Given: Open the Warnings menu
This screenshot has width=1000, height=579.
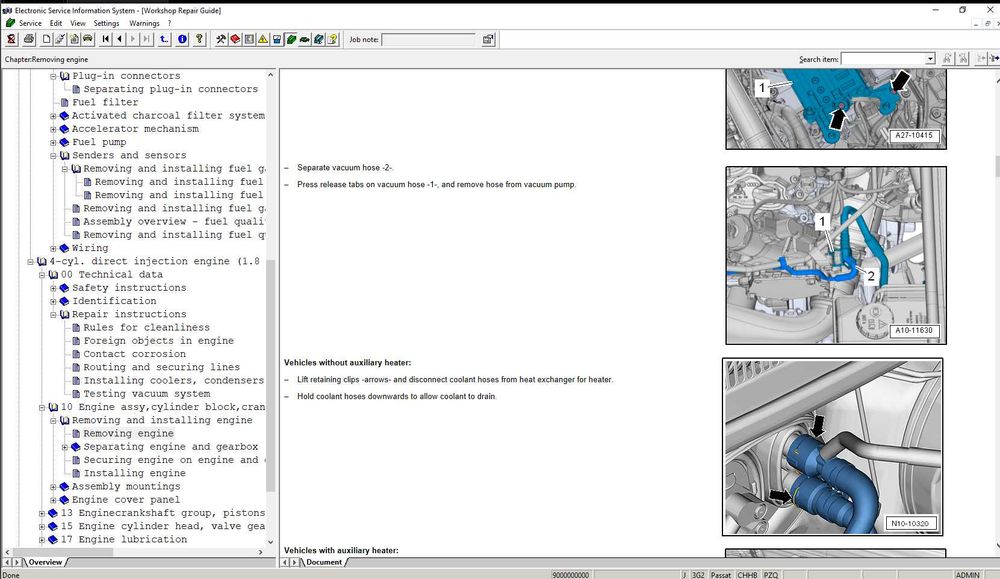Looking at the screenshot, I should [x=144, y=23].
